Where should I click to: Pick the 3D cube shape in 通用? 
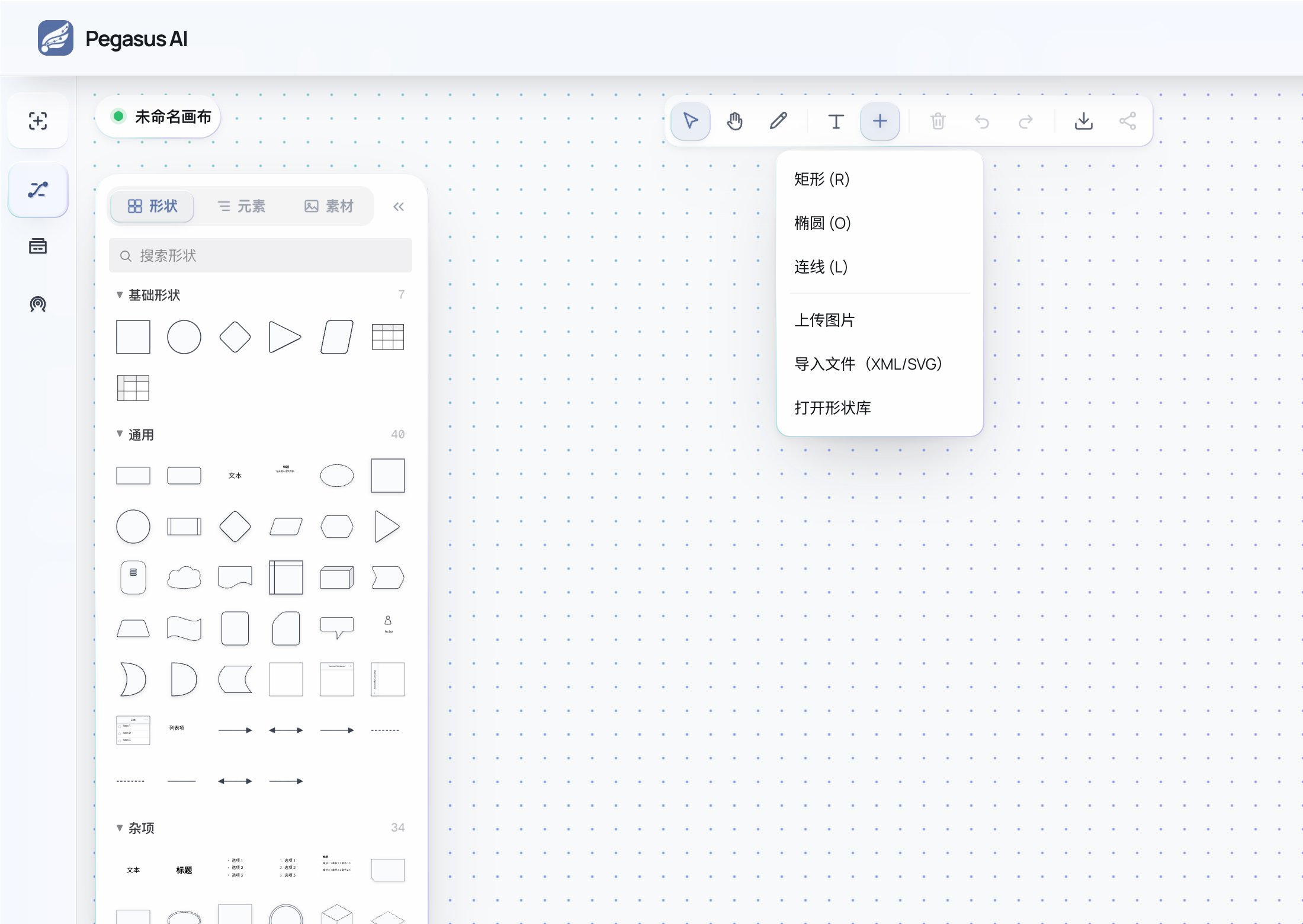(x=337, y=577)
